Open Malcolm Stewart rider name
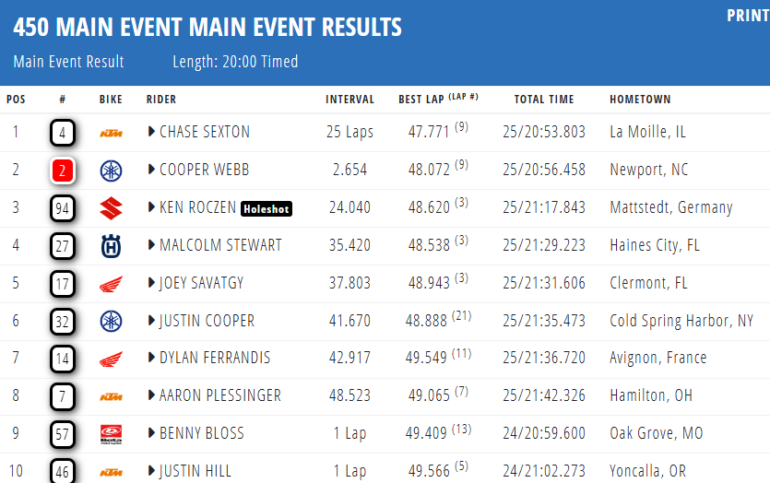770x483 pixels. 220,246
